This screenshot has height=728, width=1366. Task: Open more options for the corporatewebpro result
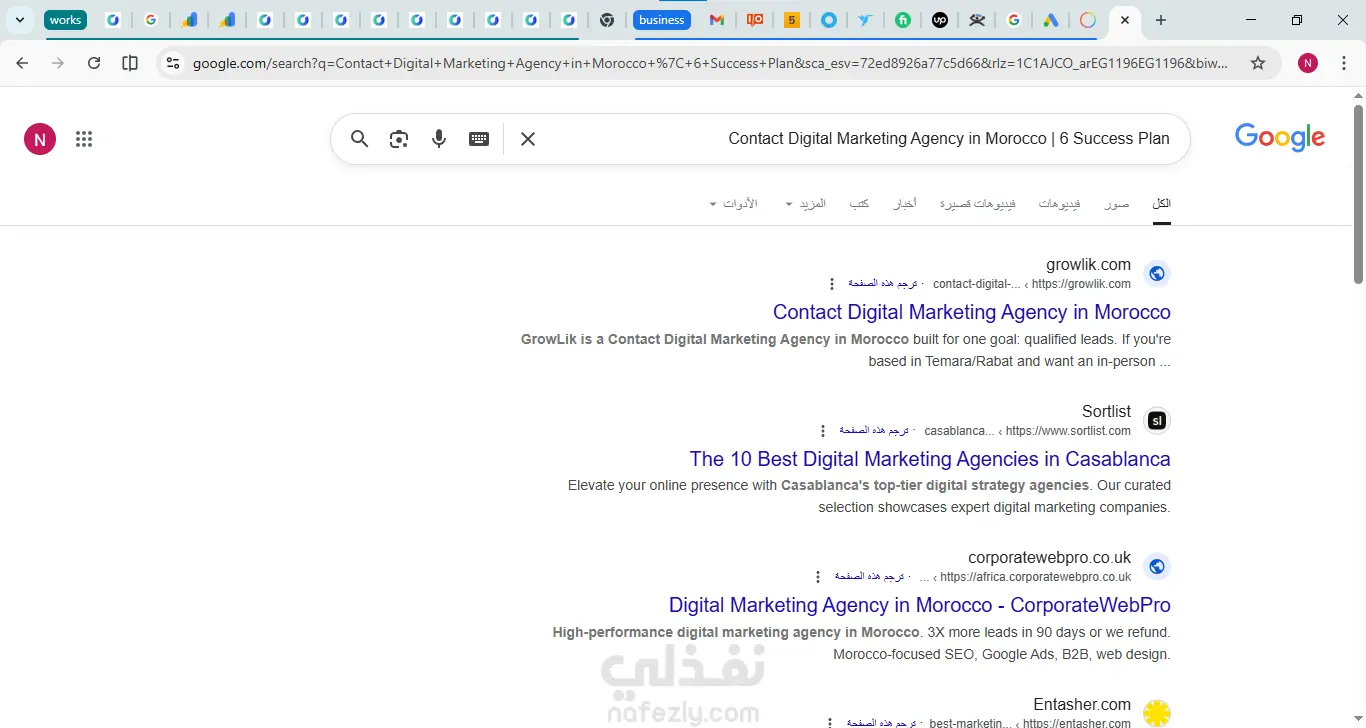pos(818,577)
